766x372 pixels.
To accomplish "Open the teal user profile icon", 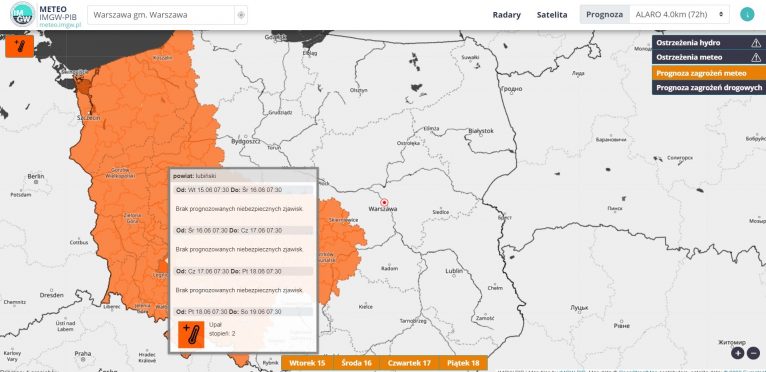I will coord(747,14).
